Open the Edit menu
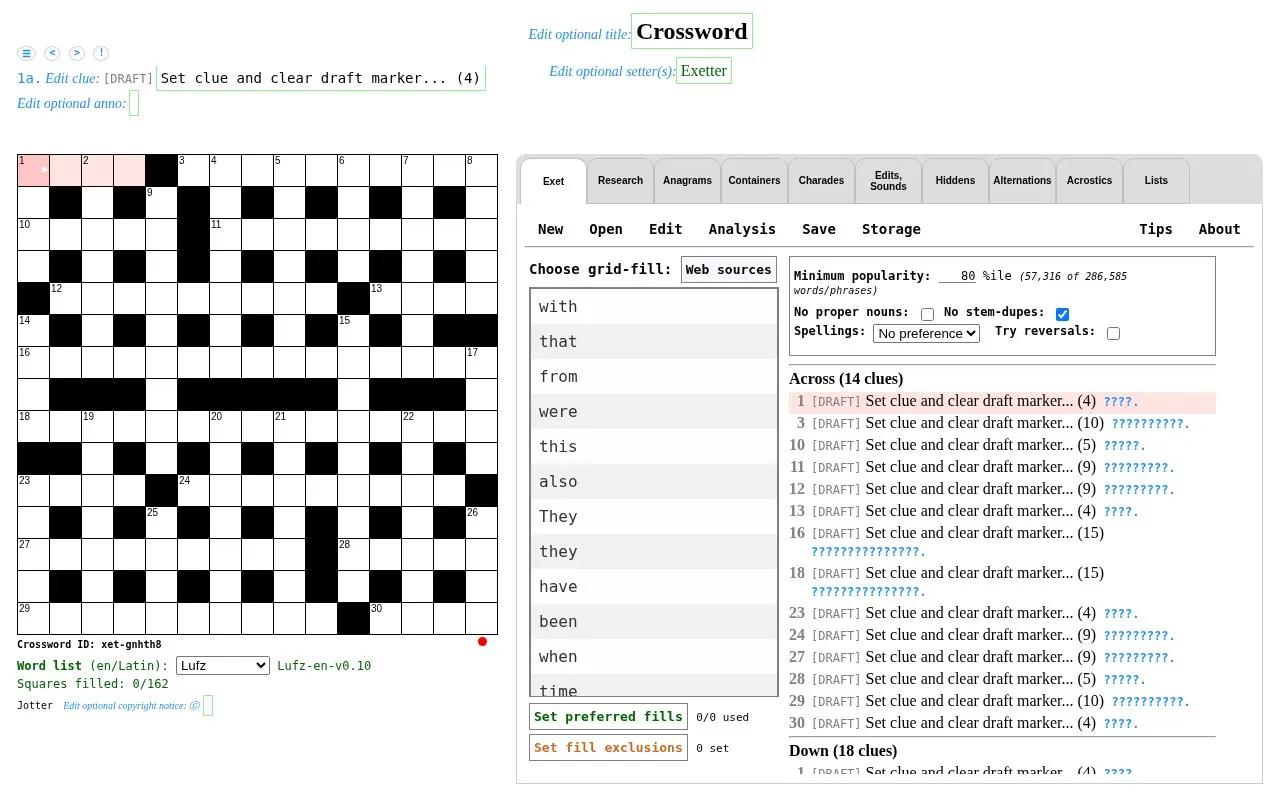Screen dimensions: 1280x800 tap(665, 229)
